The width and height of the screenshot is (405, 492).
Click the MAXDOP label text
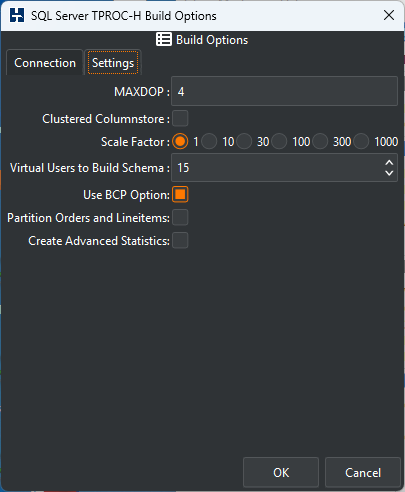pos(142,92)
